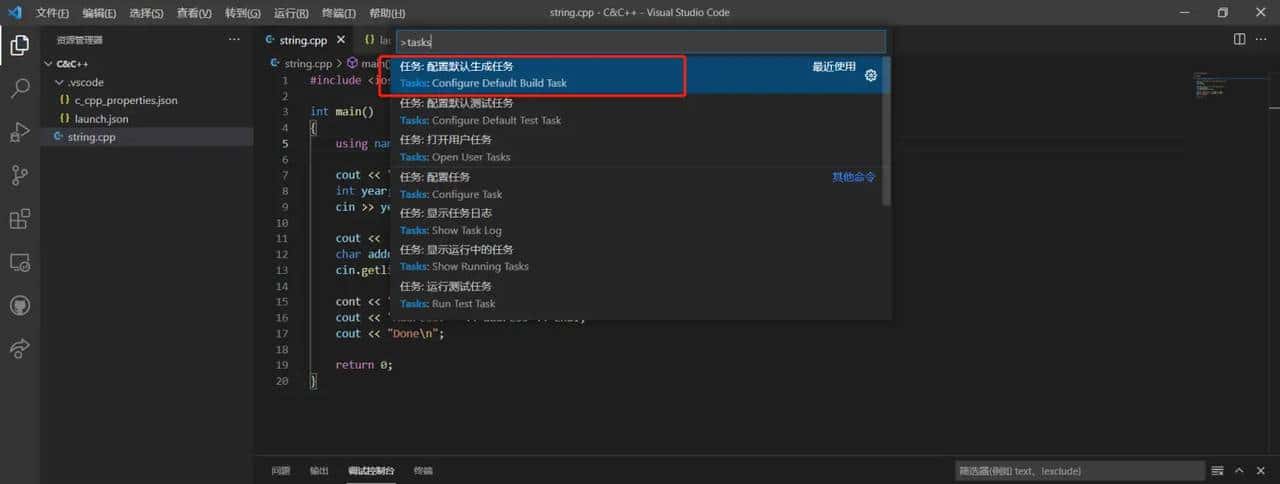Switch to the string.cpp editor tab
The height and width of the screenshot is (484, 1280).
tap(304, 40)
